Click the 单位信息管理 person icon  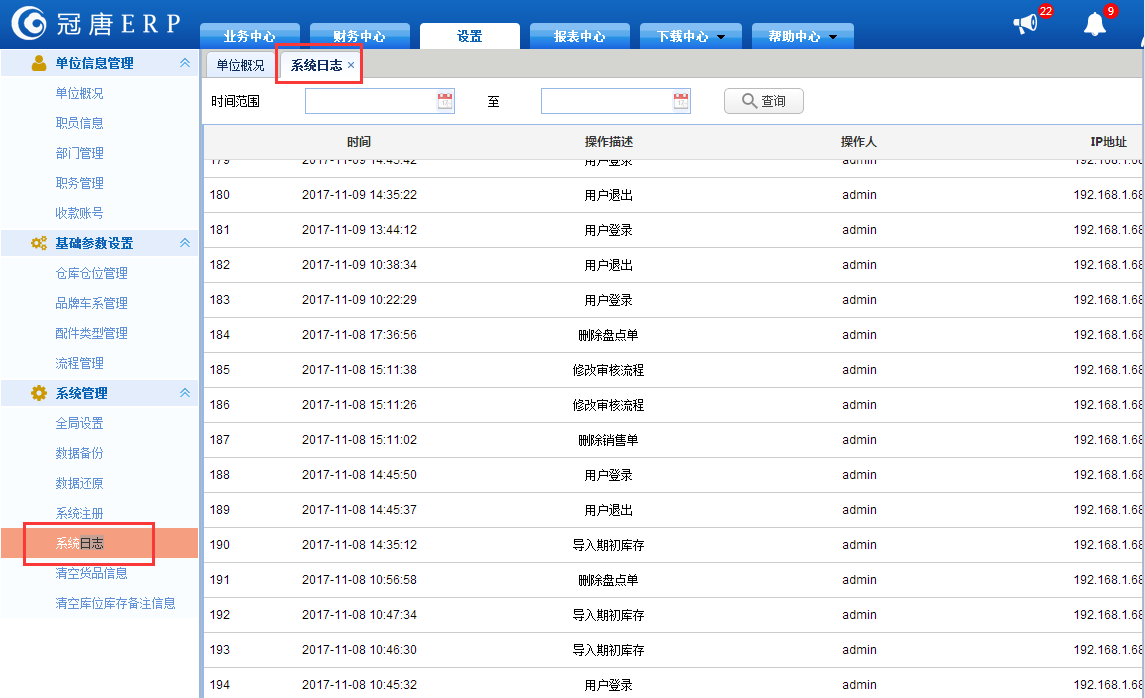pyautogui.click(x=39, y=63)
